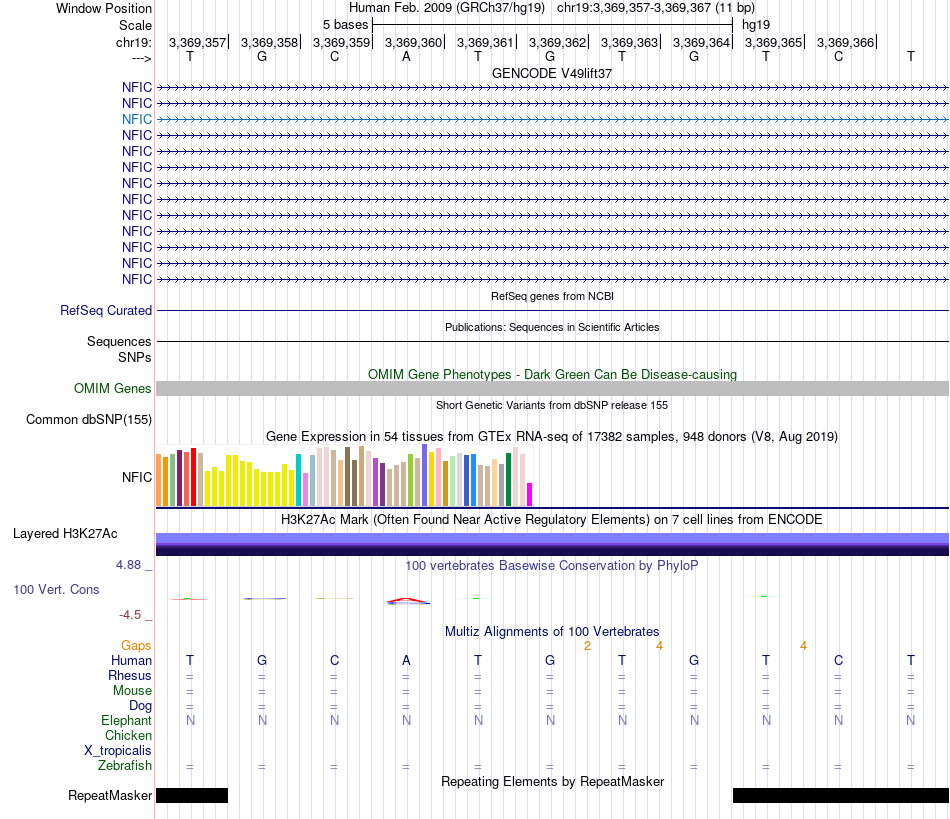Select the X_tropicalis alignment row label
This screenshot has height=819, width=950.
point(118,751)
